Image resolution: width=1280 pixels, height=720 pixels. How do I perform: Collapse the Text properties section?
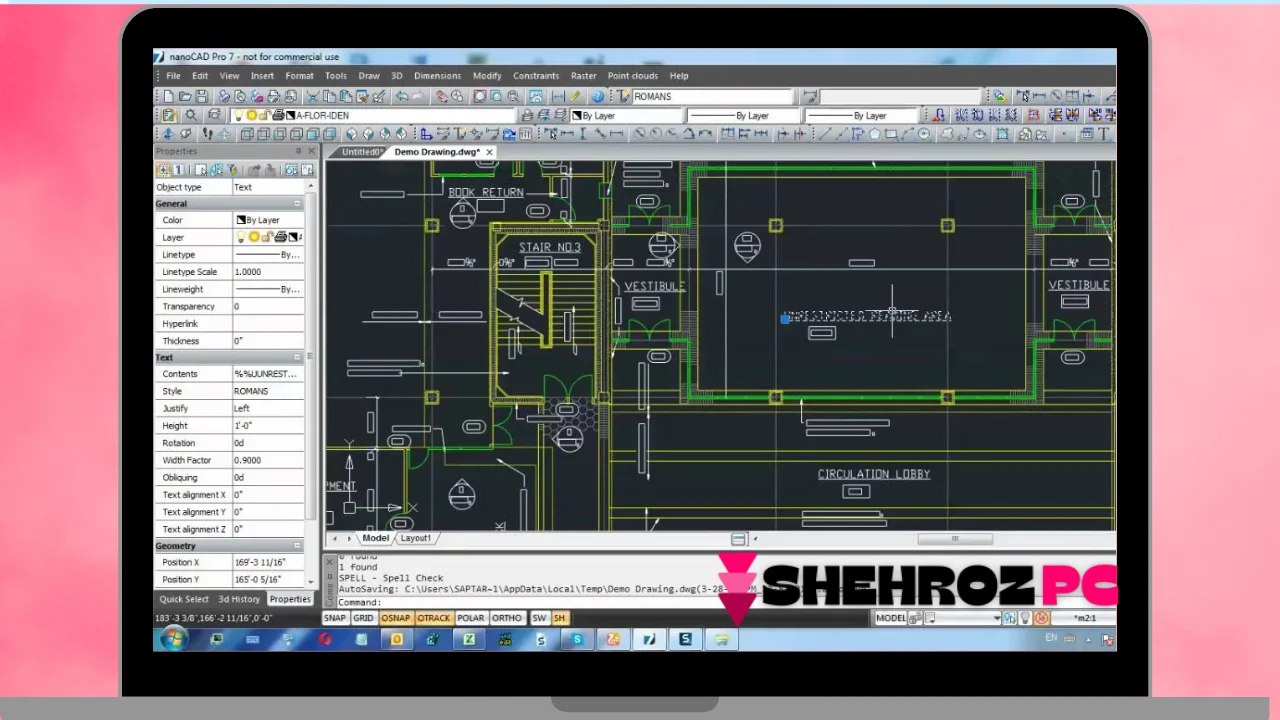[x=297, y=357]
